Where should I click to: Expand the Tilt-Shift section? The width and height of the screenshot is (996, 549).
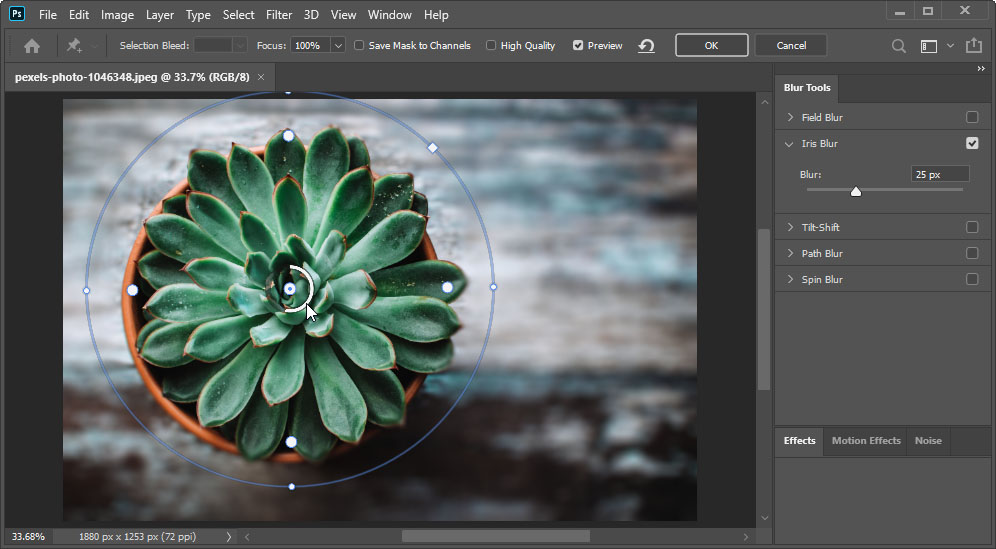click(791, 227)
